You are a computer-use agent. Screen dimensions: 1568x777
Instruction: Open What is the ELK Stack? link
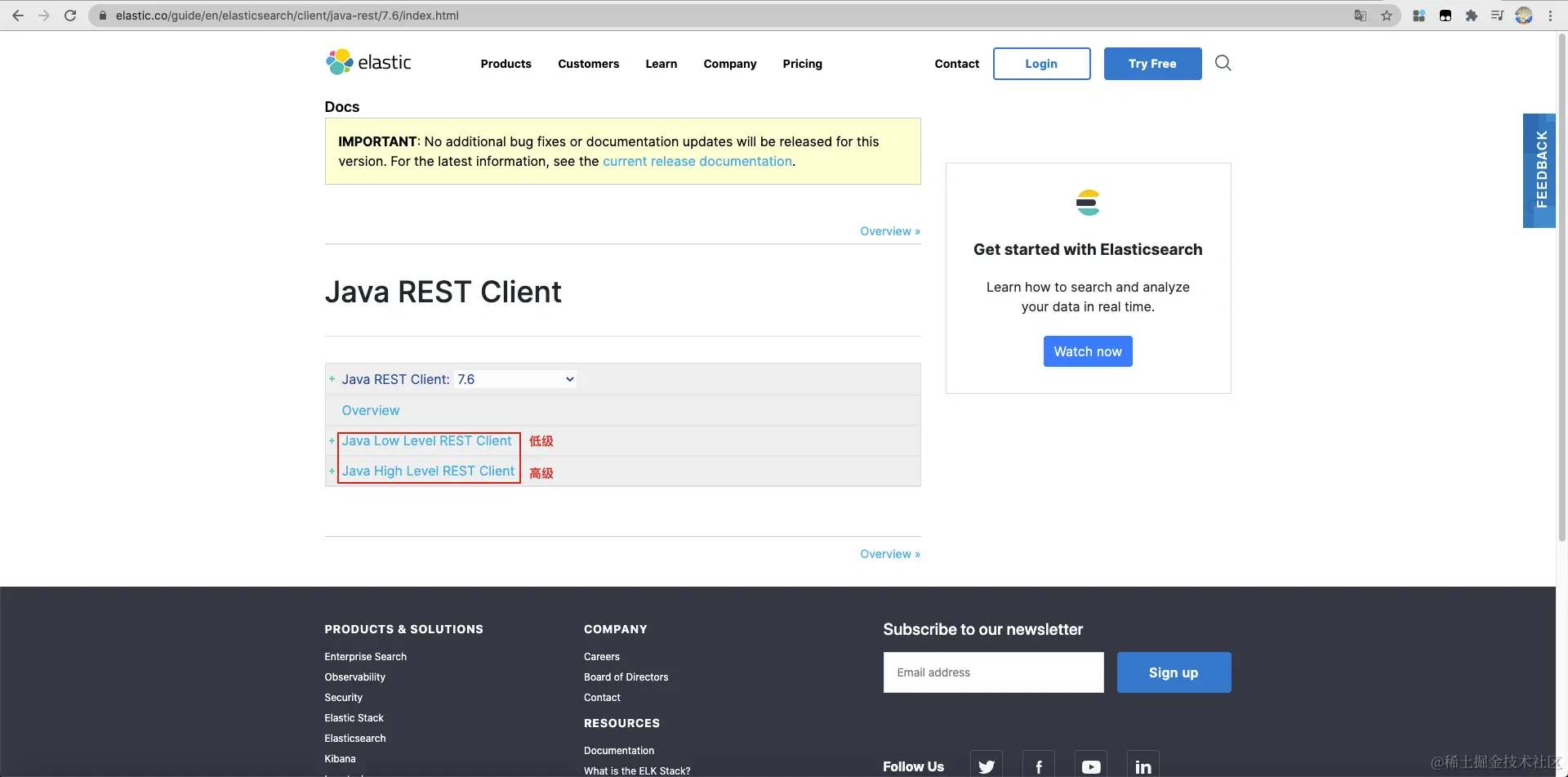coord(637,770)
